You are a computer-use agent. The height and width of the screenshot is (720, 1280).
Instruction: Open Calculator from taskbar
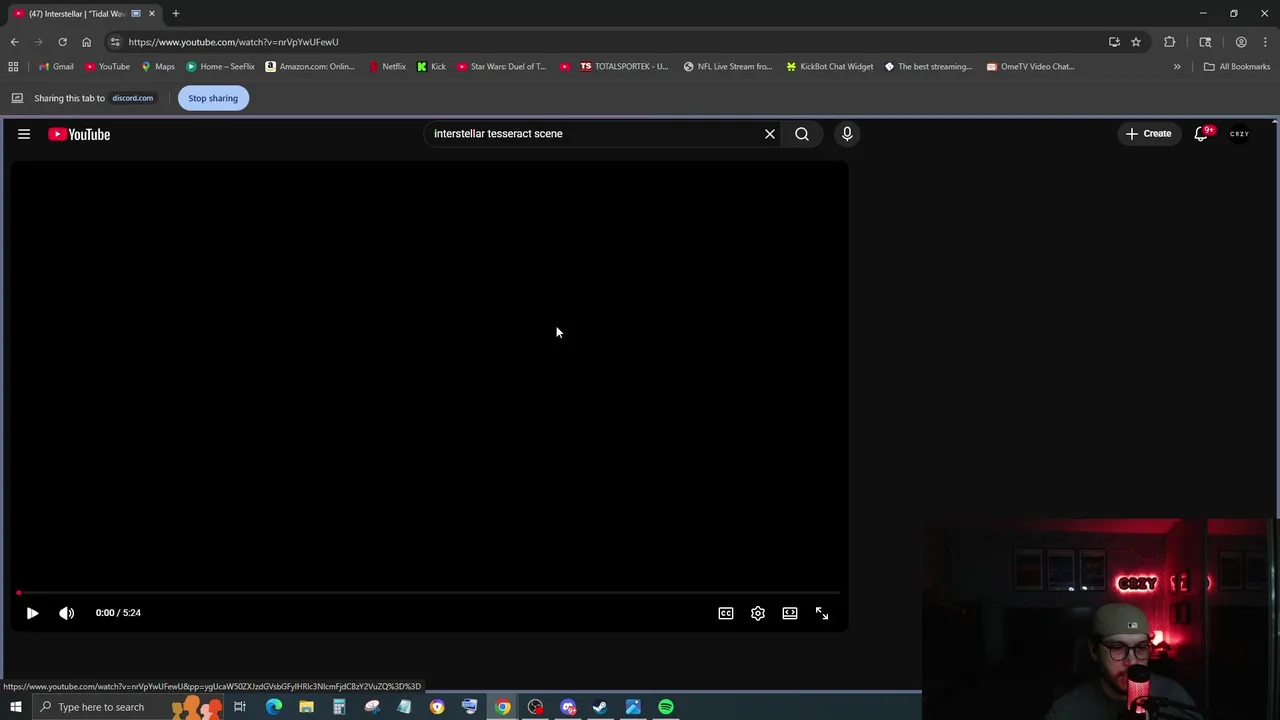click(339, 707)
